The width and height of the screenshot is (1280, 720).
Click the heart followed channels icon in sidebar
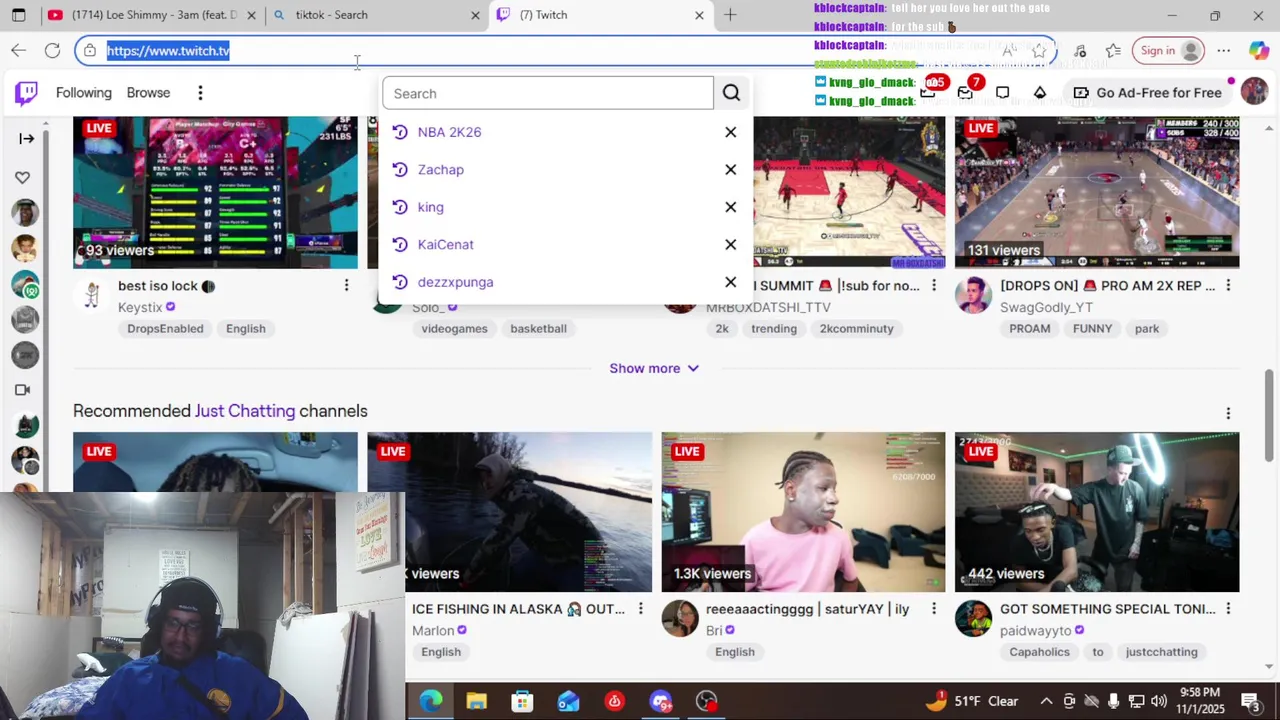[22, 178]
